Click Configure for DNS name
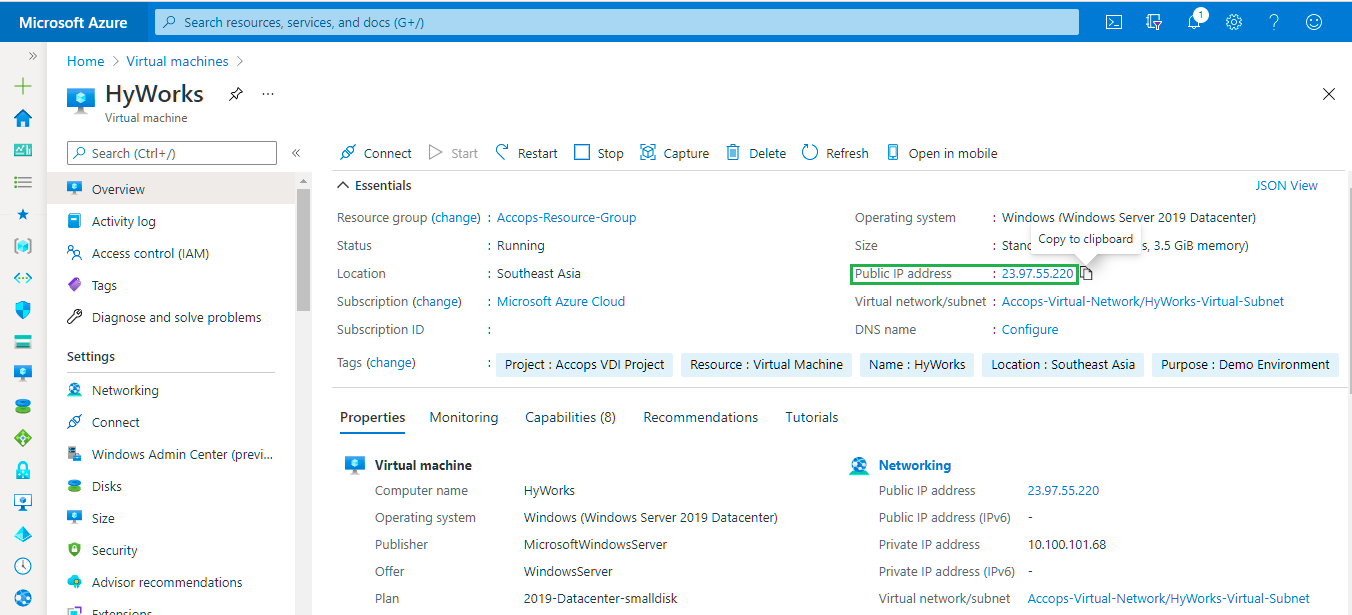1352x615 pixels. 1030,329
